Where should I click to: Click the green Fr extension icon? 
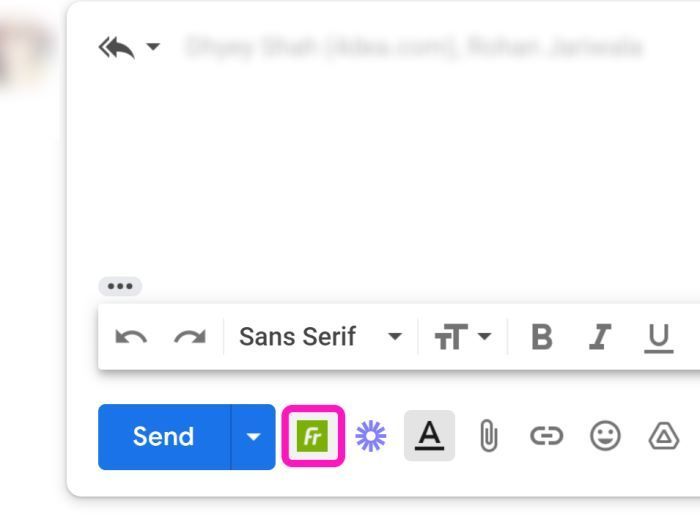tap(312, 435)
